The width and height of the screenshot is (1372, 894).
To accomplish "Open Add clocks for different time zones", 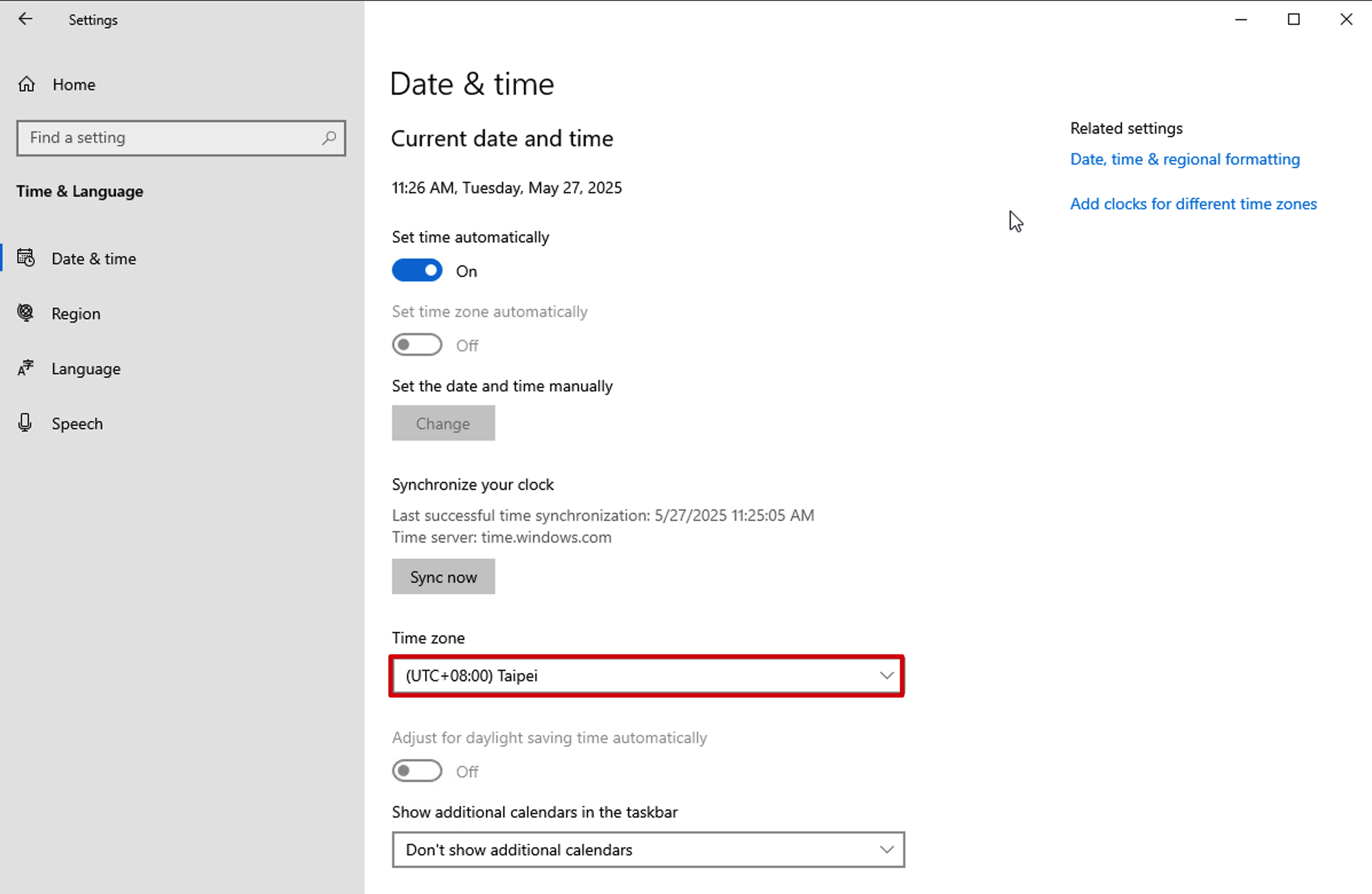I will pos(1193,204).
